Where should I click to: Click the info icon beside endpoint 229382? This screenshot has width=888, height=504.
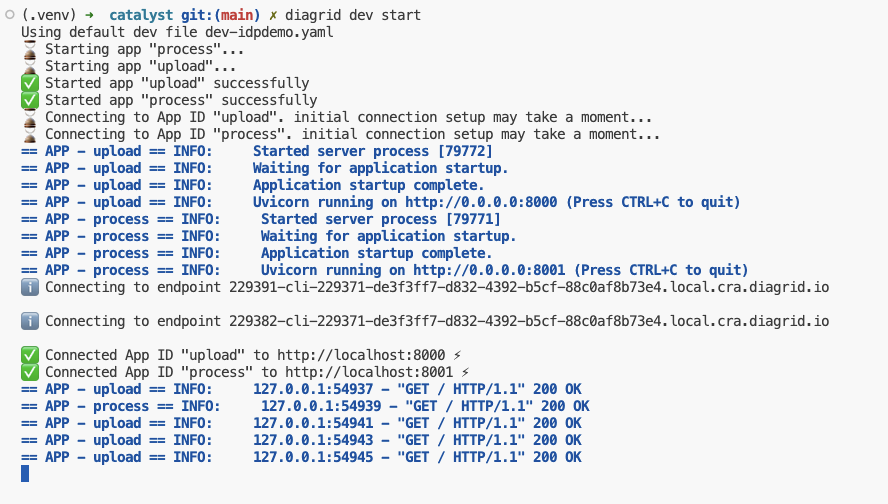[29, 321]
